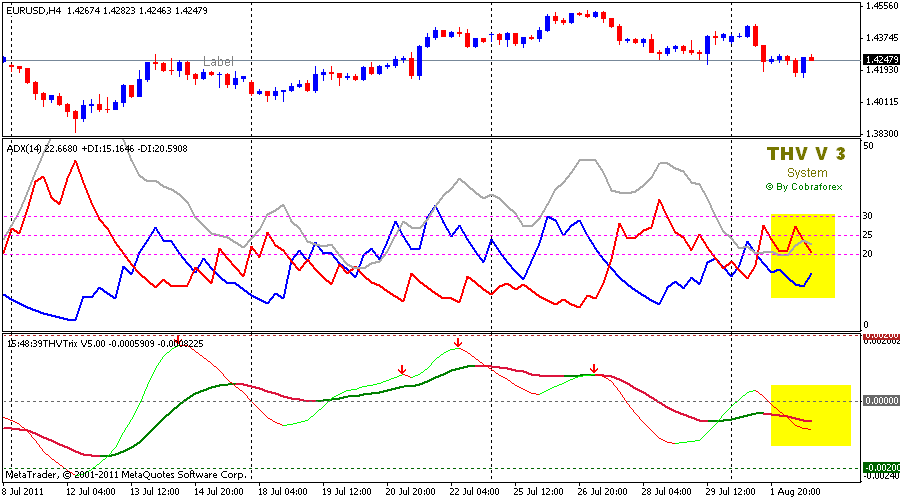Viewport: 900px width, 500px height.
Task: Select the yellow highlight box in THVTrix panel
Action: tap(810, 415)
